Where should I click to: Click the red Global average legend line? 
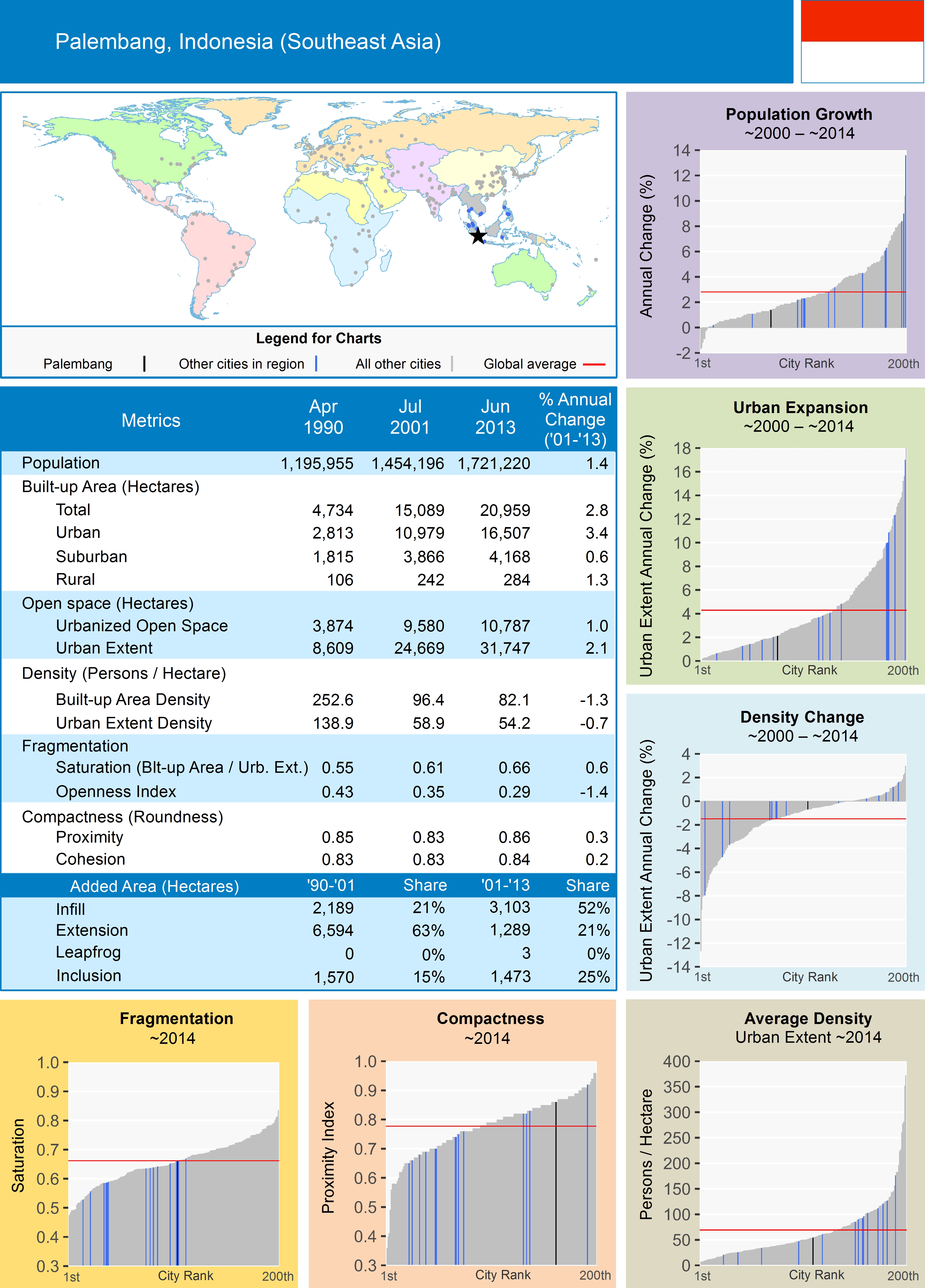(x=594, y=364)
